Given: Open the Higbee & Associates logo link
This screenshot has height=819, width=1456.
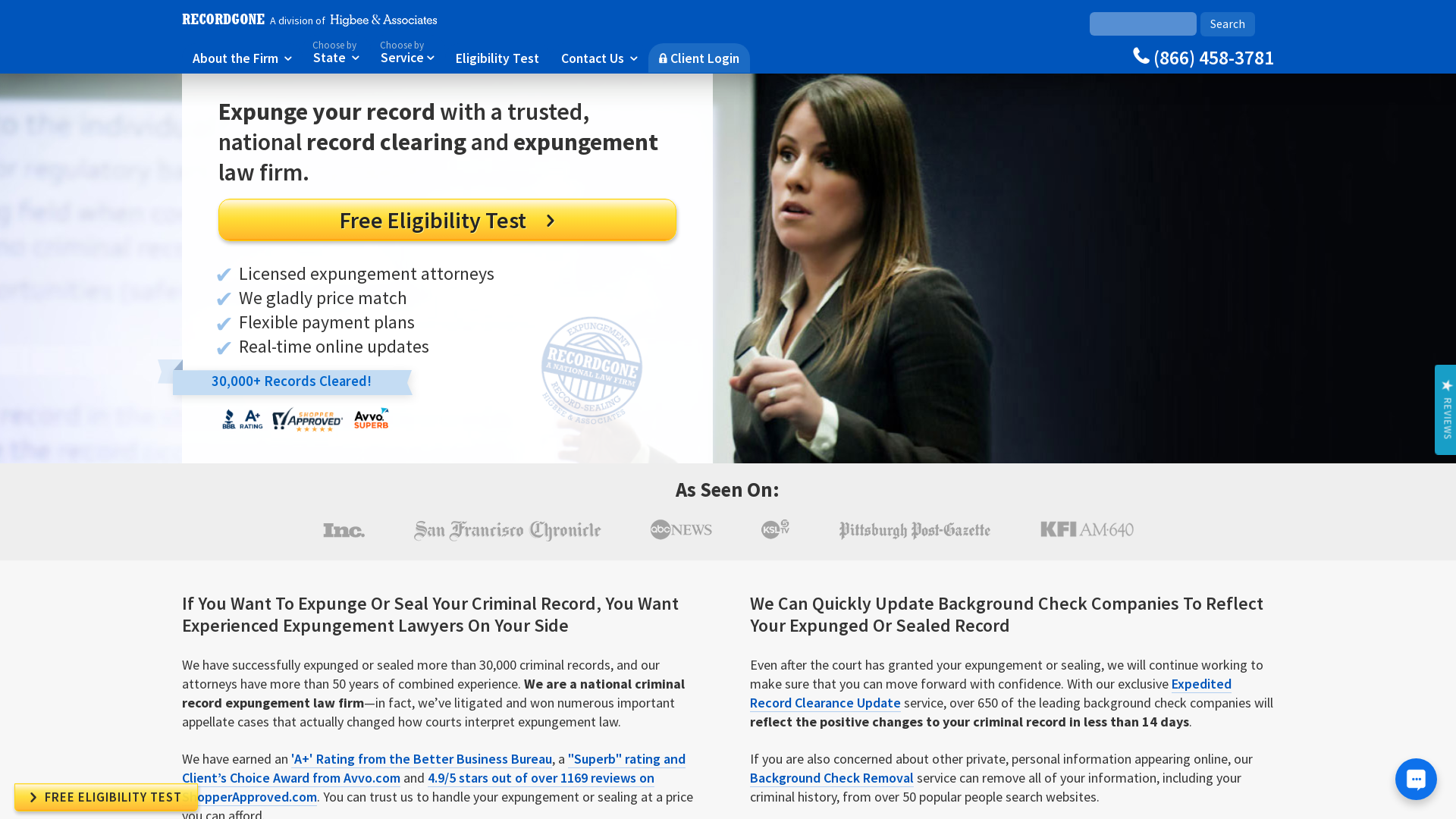Looking at the screenshot, I should click(383, 20).
